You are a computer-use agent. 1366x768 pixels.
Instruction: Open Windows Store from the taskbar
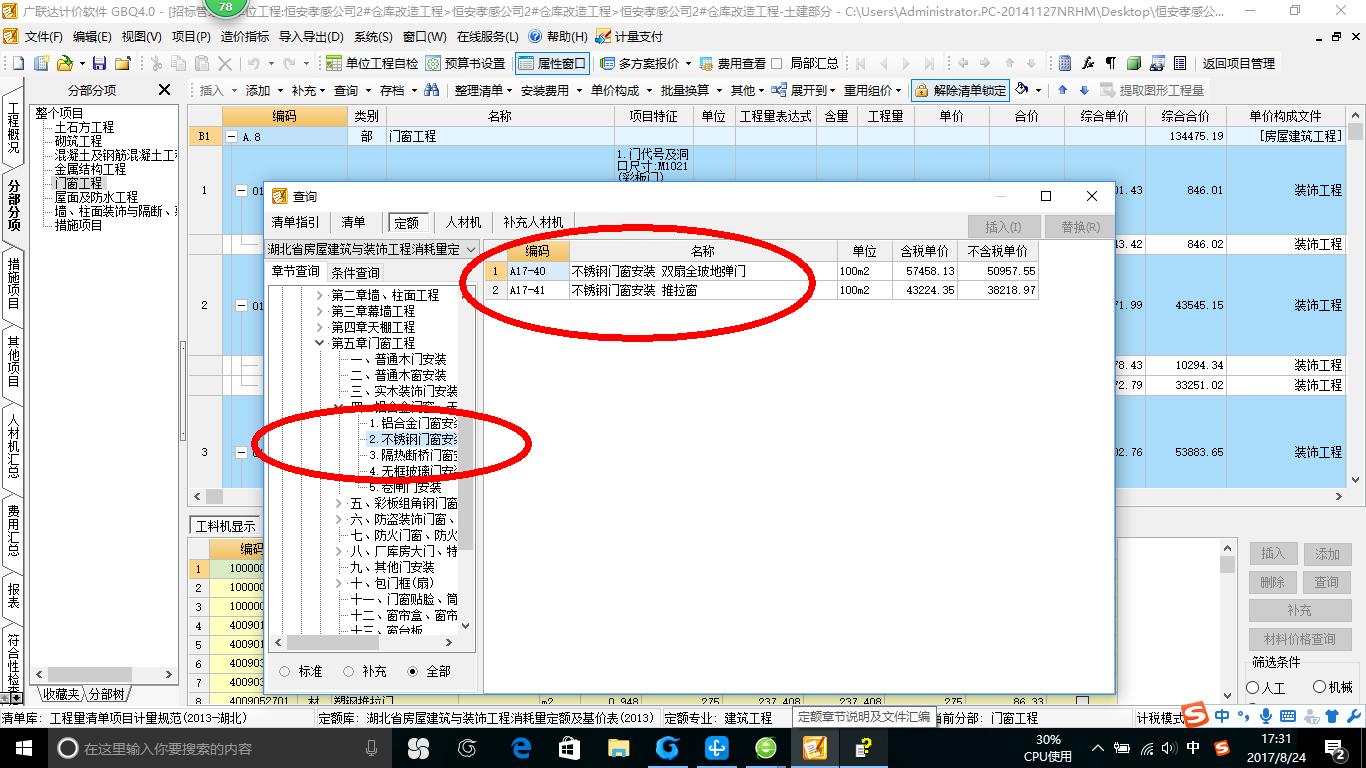(x=570, y=748)
